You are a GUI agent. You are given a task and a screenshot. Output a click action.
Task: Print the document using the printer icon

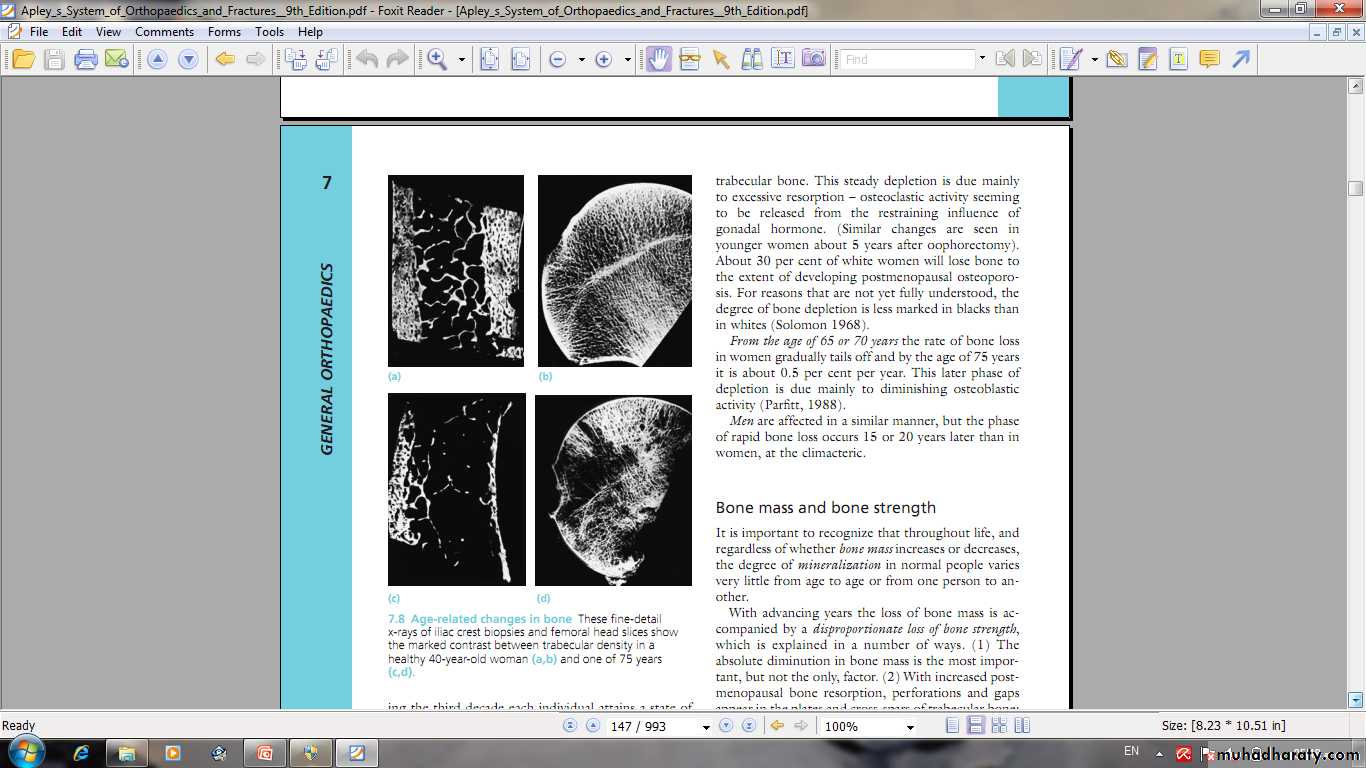(86, 60)
